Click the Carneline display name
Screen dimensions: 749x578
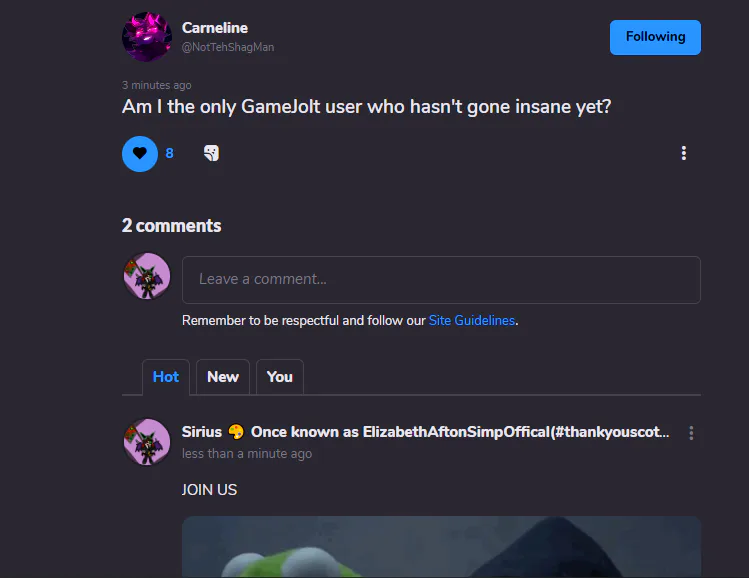214,28
